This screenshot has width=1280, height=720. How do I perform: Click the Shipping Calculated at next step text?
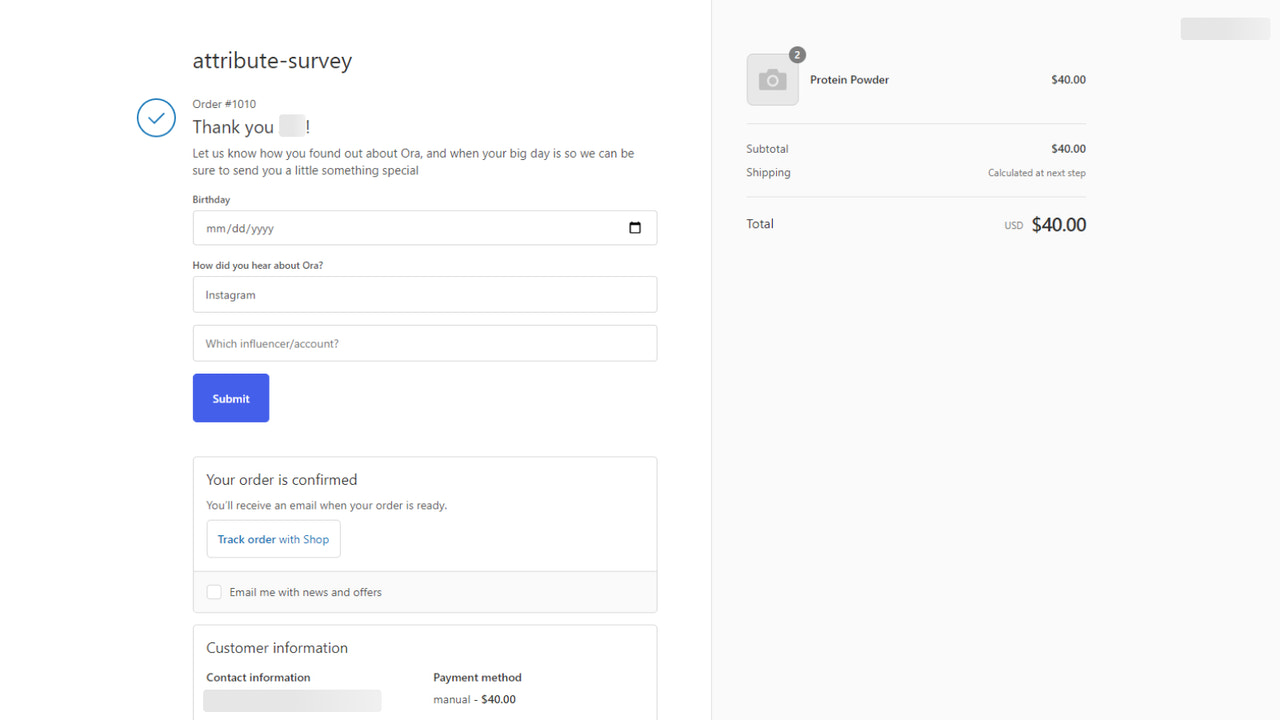1037,172
